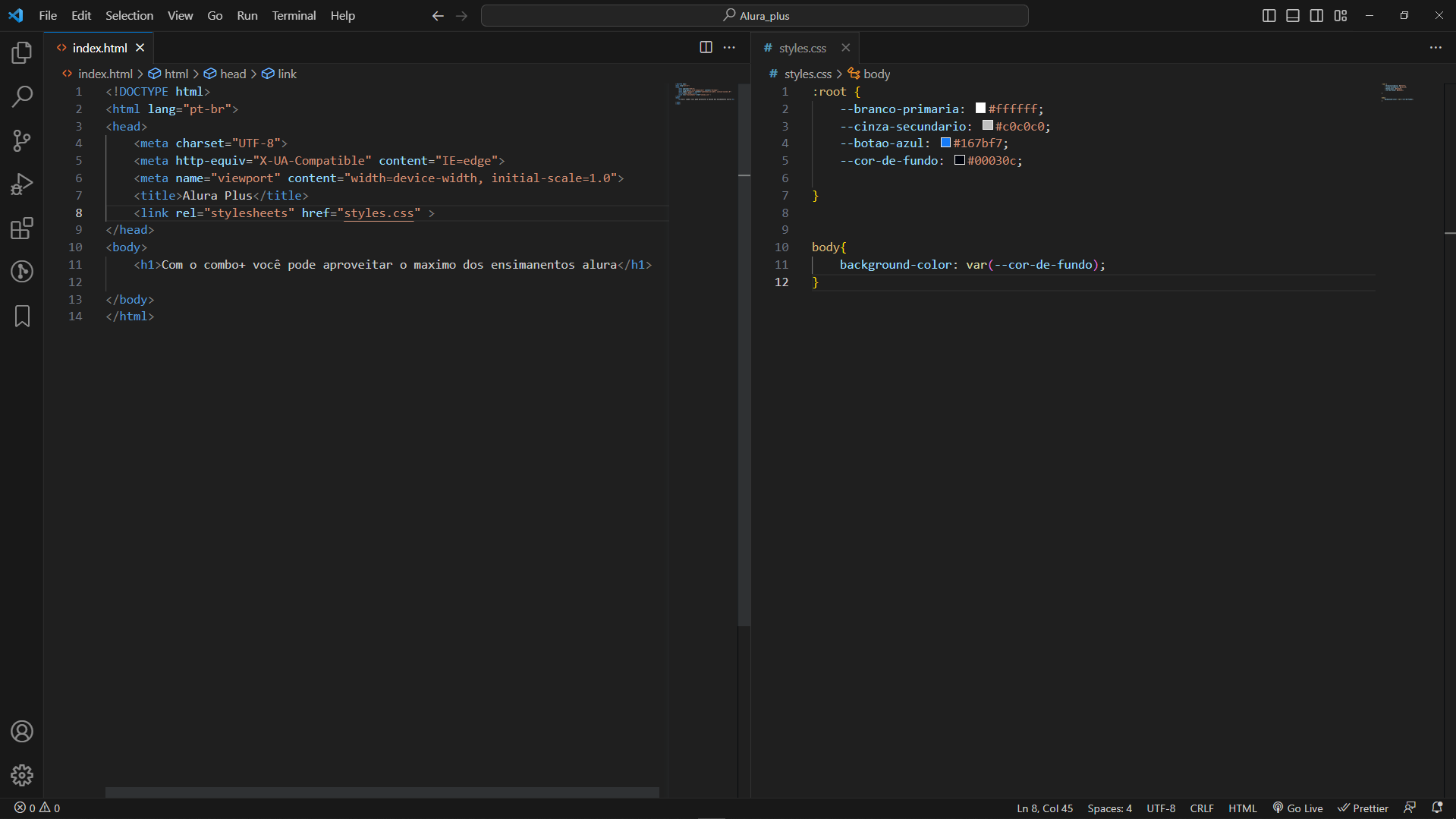This screenshot has height=819, width=1456.
Task: Open the #c0c0c0 gray color swatch
Action: click(x=987, y=125)
